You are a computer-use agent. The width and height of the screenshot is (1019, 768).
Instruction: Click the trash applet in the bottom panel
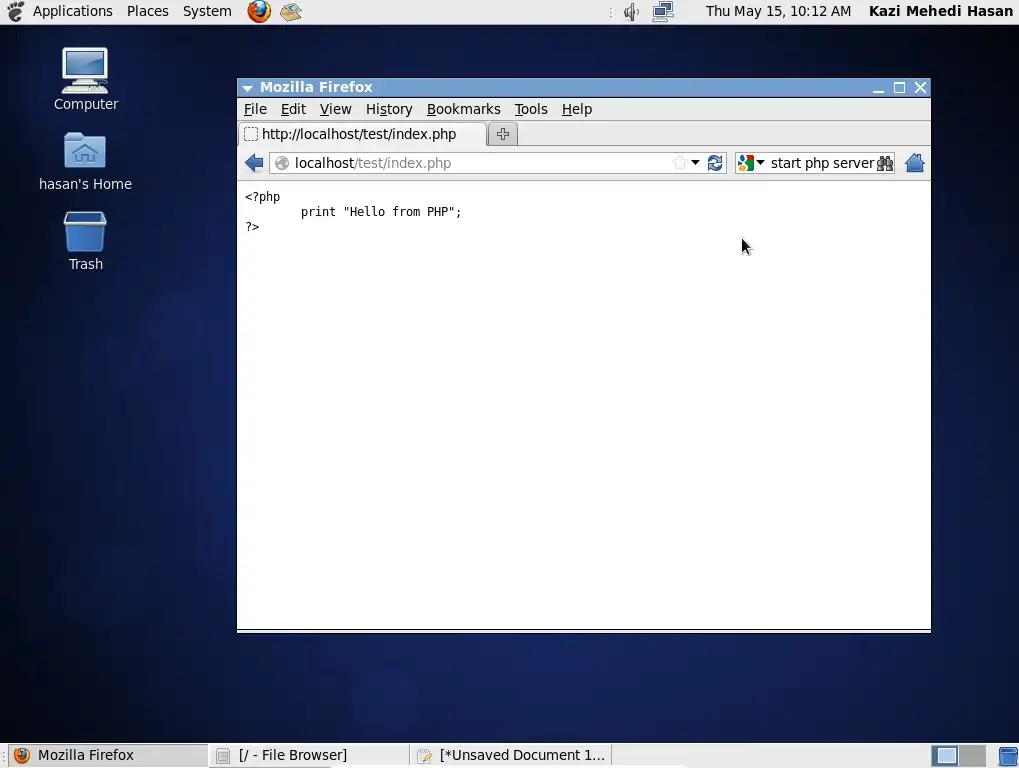(1008, 756)
